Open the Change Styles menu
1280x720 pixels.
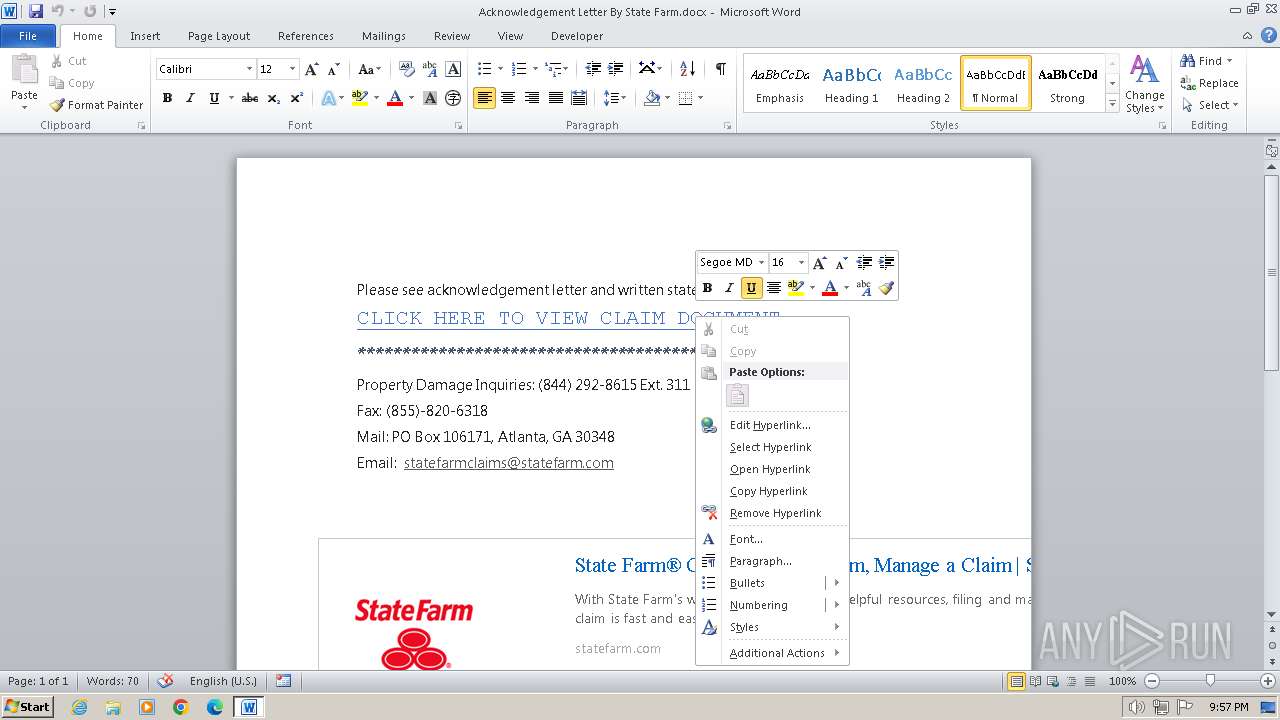(x=1144, y=84)
